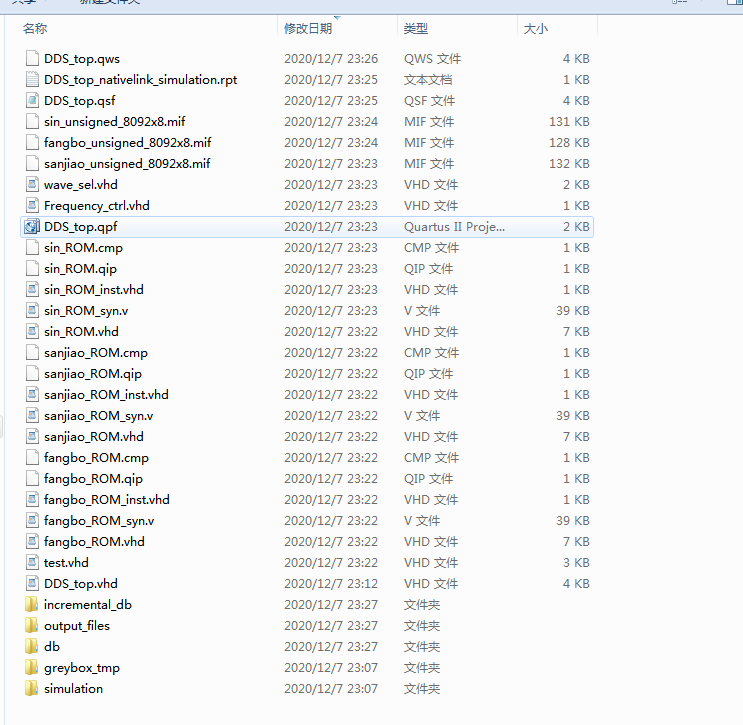The image size is (743, 725).
Task: Select file name fangbo_ROM_syn.v
Action: point(99,520)
